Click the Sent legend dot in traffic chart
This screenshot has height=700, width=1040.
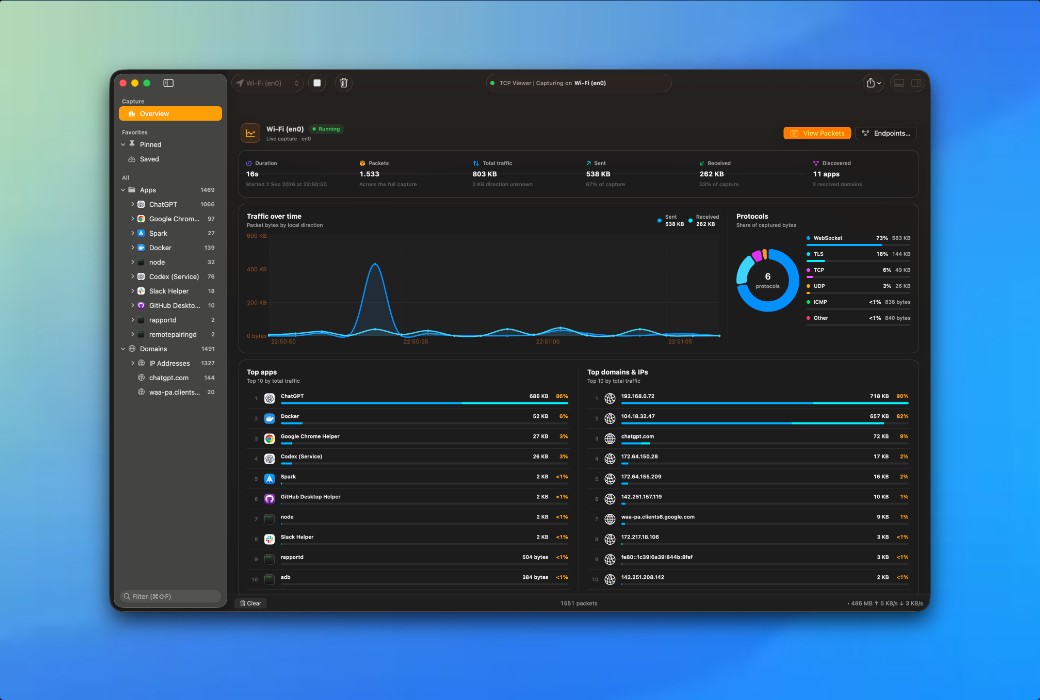pyautogui.click(x=659, y=220)
